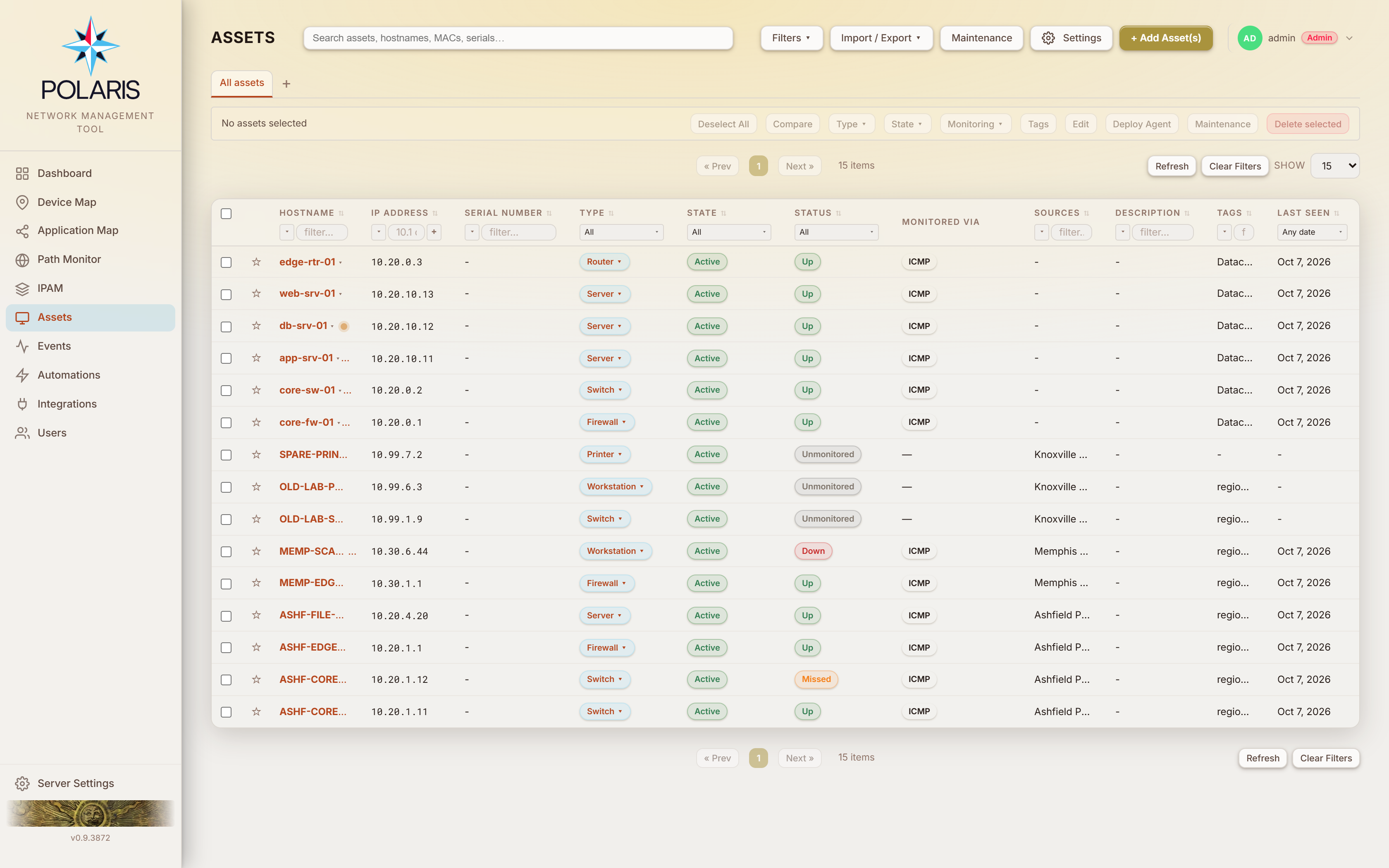Screen dimensions: 1389x868
Task: Sort by Last Seen column arrows
Action: 1337,213
